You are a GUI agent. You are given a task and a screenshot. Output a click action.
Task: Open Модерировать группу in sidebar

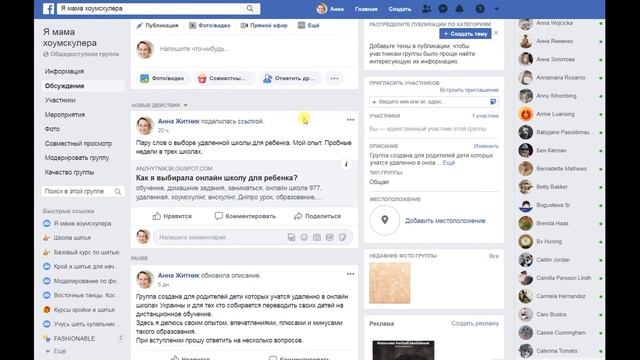[77, 158]
